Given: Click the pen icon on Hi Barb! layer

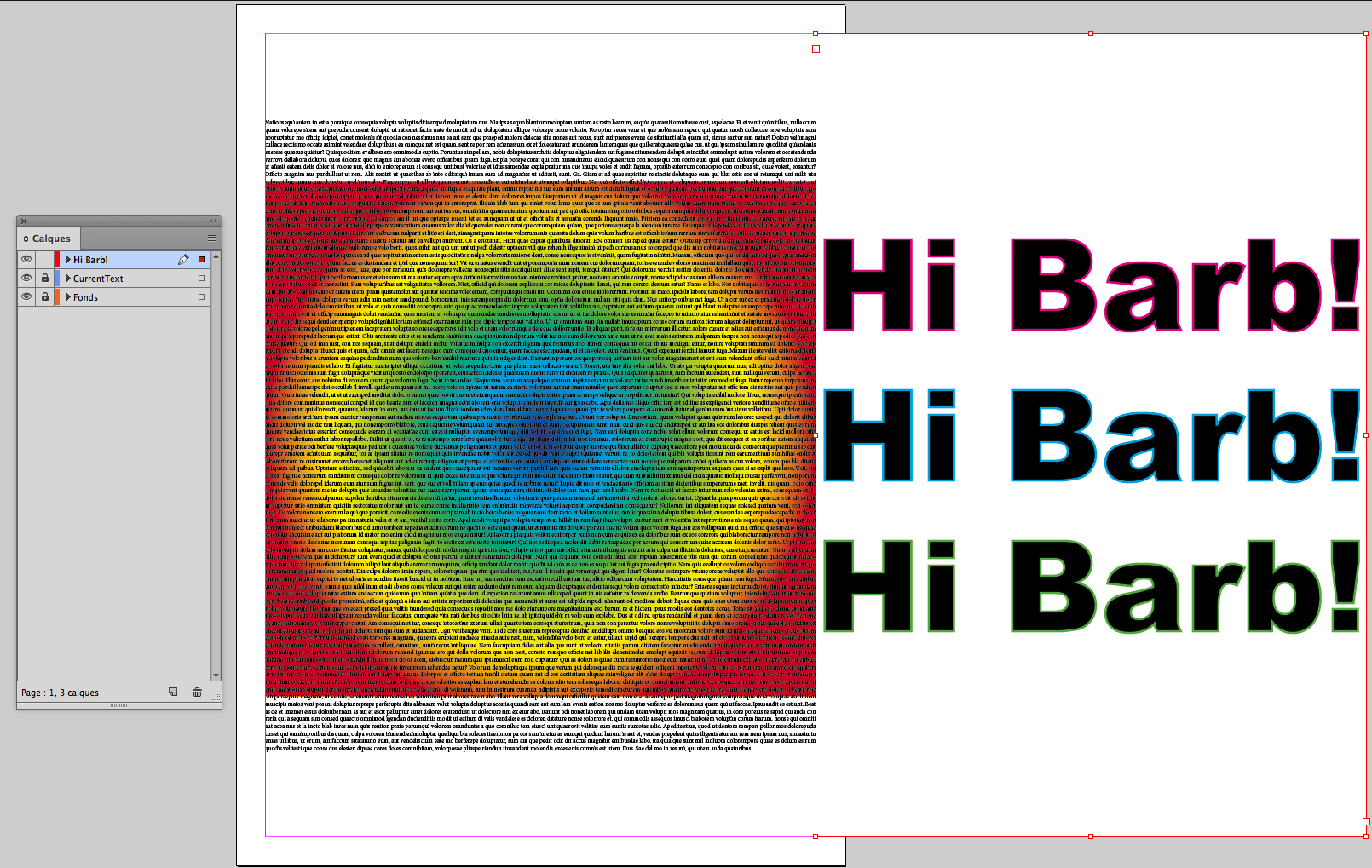Looking at the screenshot, I should coord(183,259).
